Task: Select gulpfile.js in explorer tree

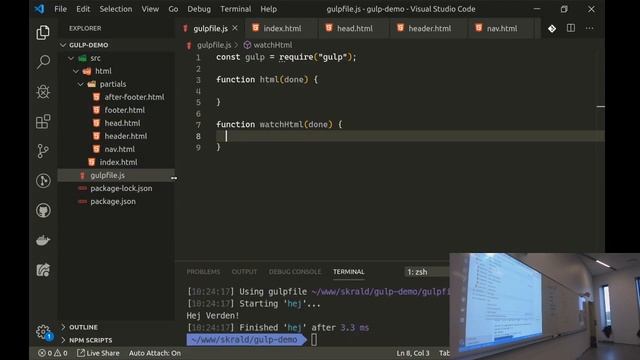Action: (116, 176)
